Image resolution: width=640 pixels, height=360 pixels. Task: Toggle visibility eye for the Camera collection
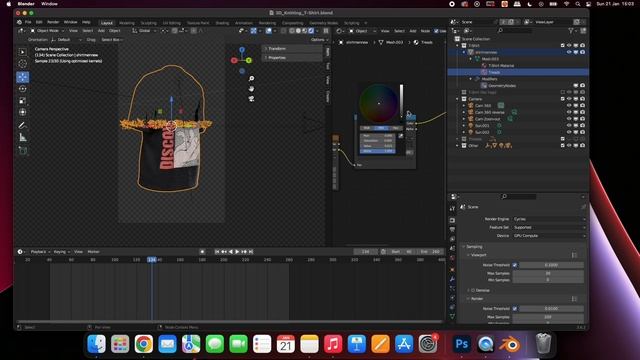pyautogui.click(x=569, y=99)
